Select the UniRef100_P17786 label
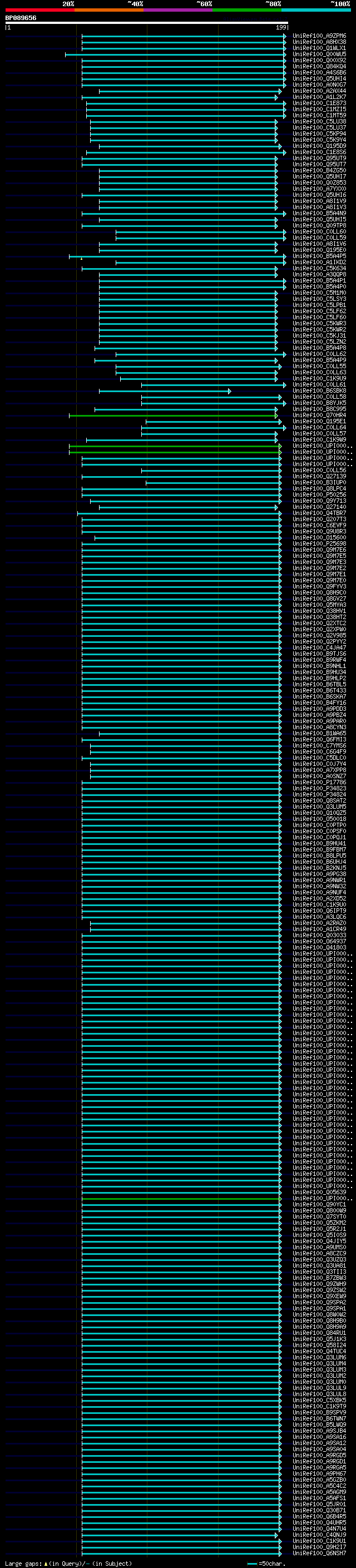356x1568 pixels. click(319, 782)
